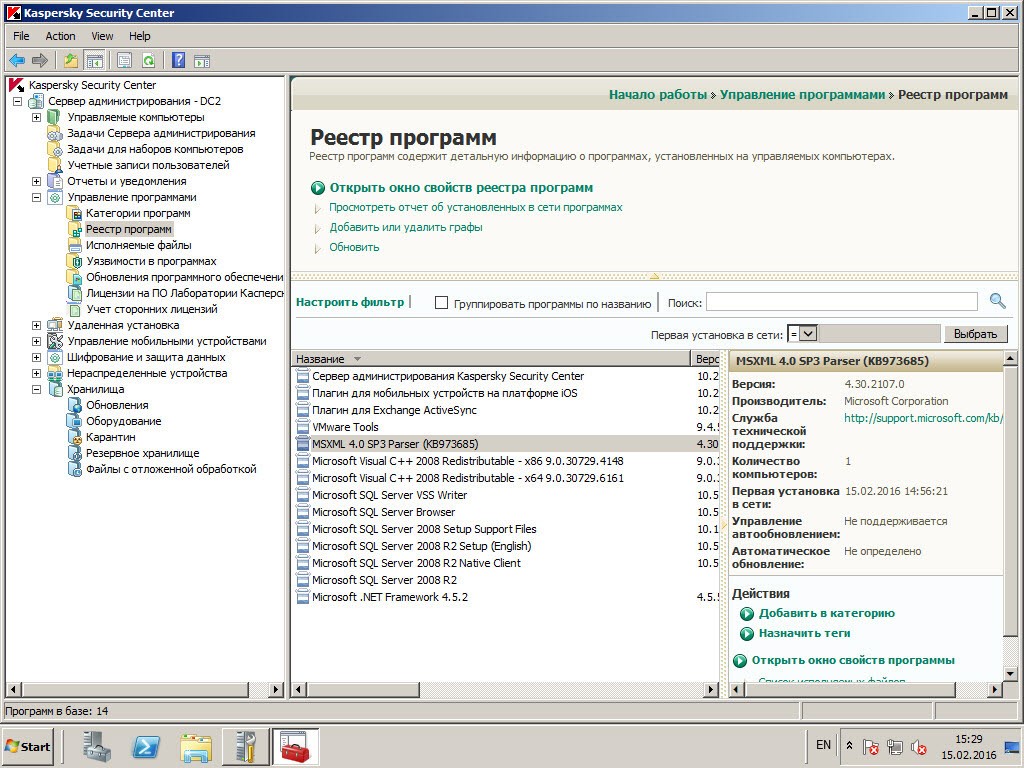Click the Refresh toolbar icon
Image resolution: width=1024 pixels, height=768 pixels.
[148, 60]
